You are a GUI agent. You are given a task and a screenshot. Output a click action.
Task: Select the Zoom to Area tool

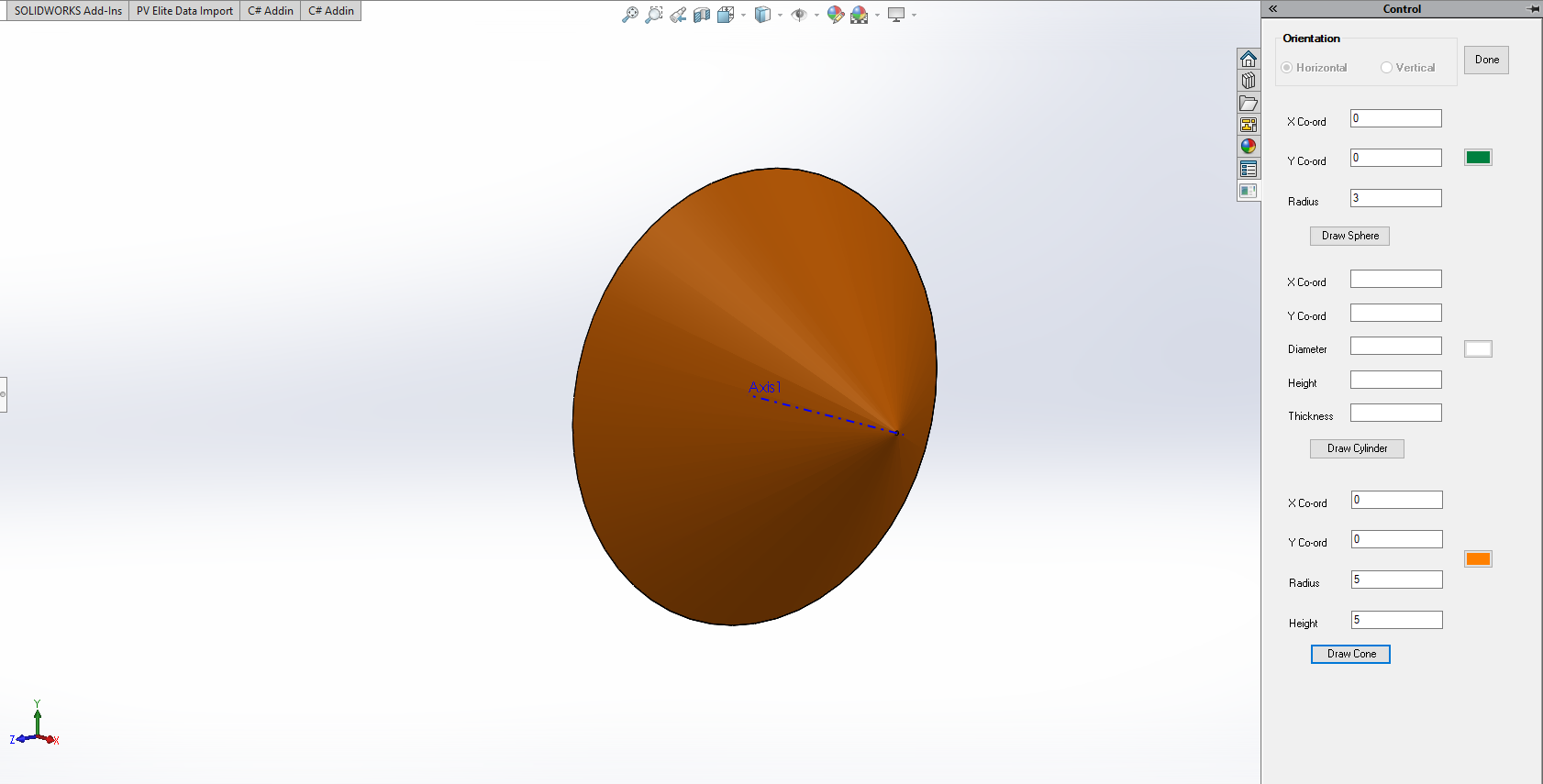pyautogui.click(x=653, y=15)
